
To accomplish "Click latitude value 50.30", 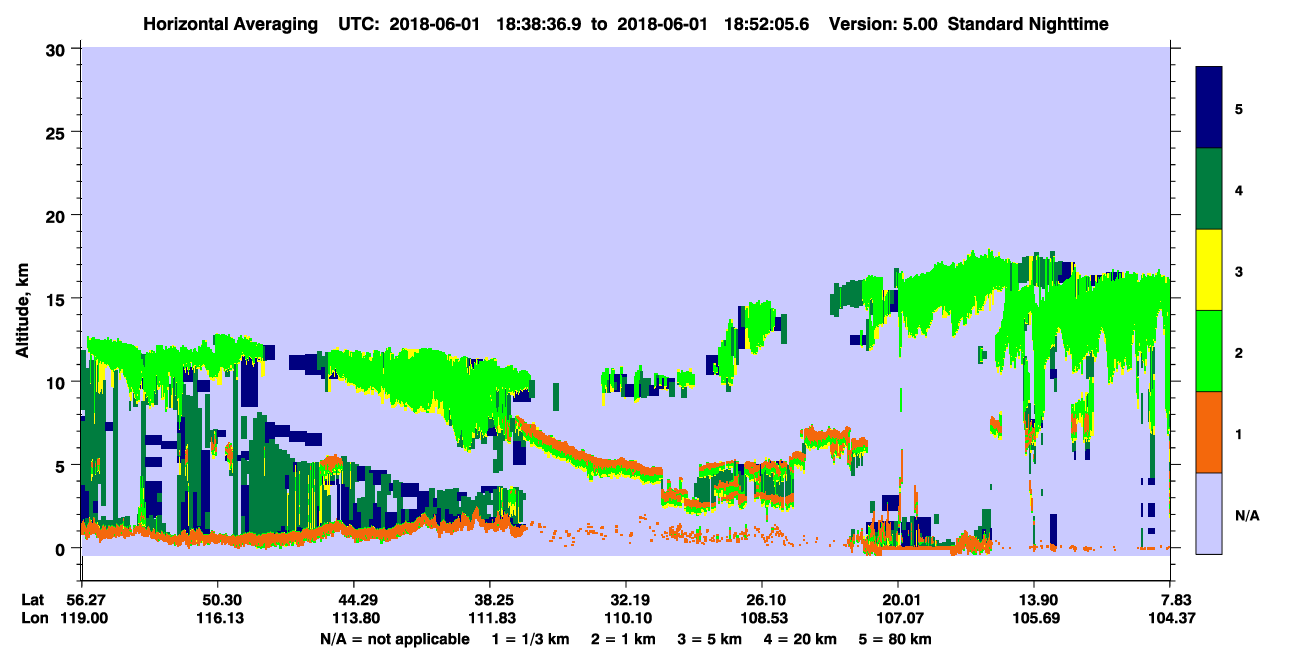I will click(217, 600).
